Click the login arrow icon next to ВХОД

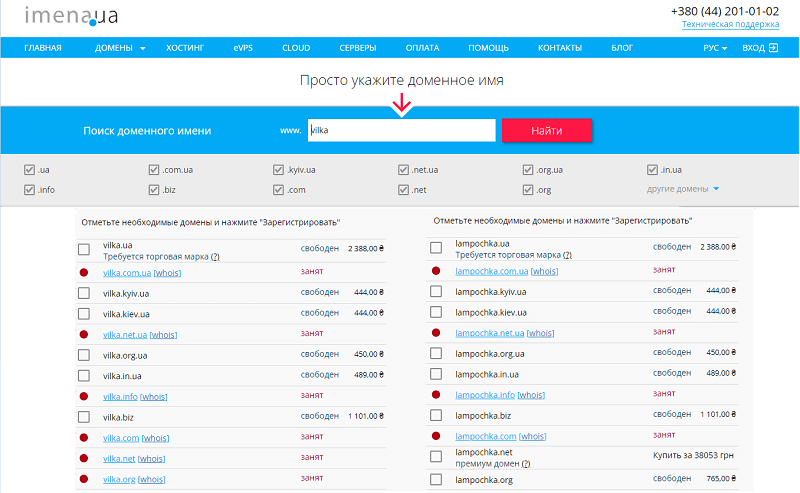(773, 47)
